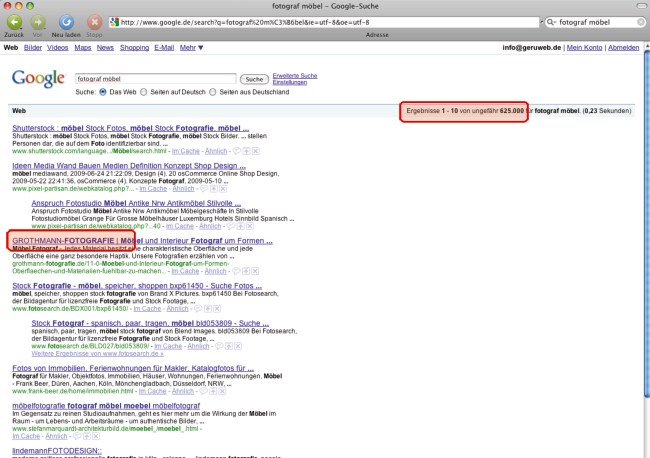Image resolution: width=650 pixels, height=458 pixels.
Task: Click comment icon on bld053809 result
Action: tap(219, 346)
